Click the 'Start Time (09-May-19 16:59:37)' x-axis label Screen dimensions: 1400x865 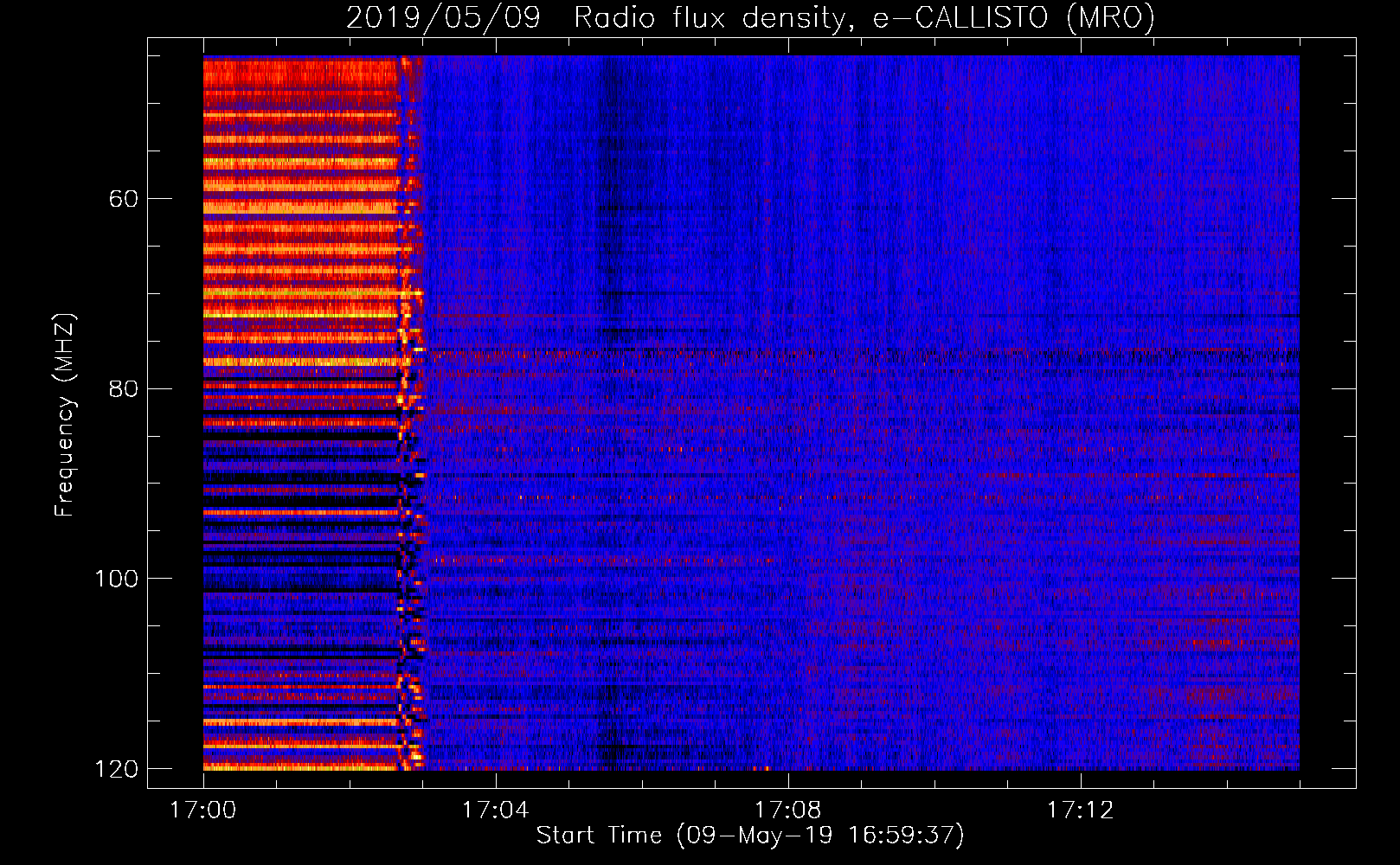click(x=750, y=836)
